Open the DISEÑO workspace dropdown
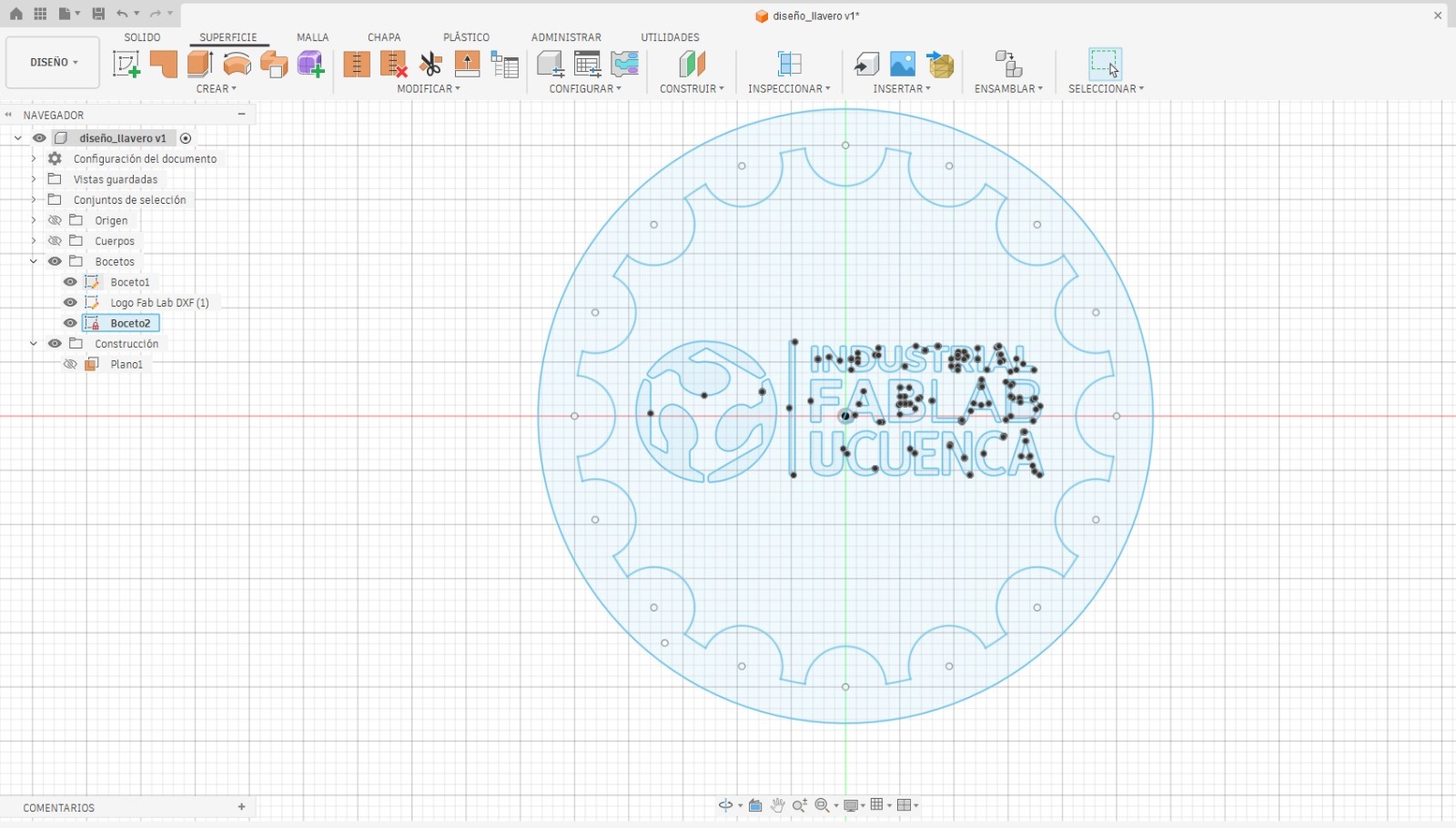 tap(53, 62)
